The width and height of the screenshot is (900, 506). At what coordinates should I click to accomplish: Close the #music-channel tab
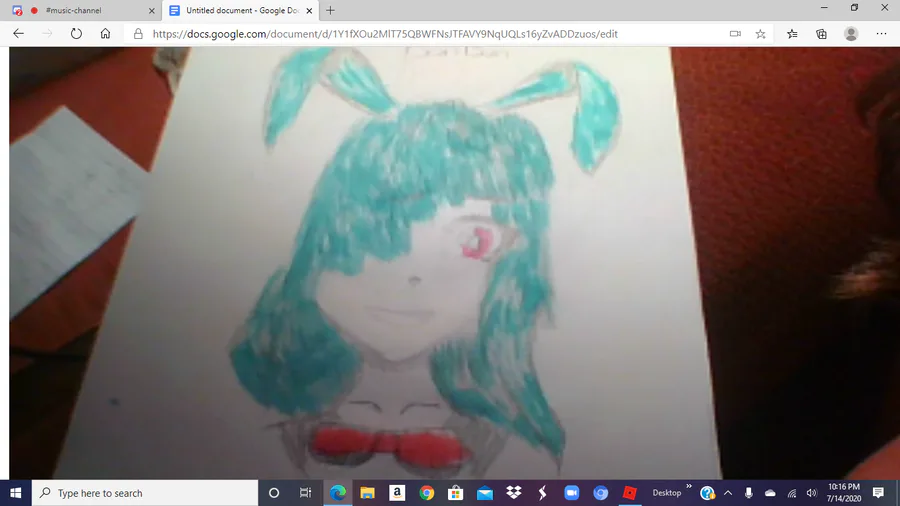pos(152,10)
